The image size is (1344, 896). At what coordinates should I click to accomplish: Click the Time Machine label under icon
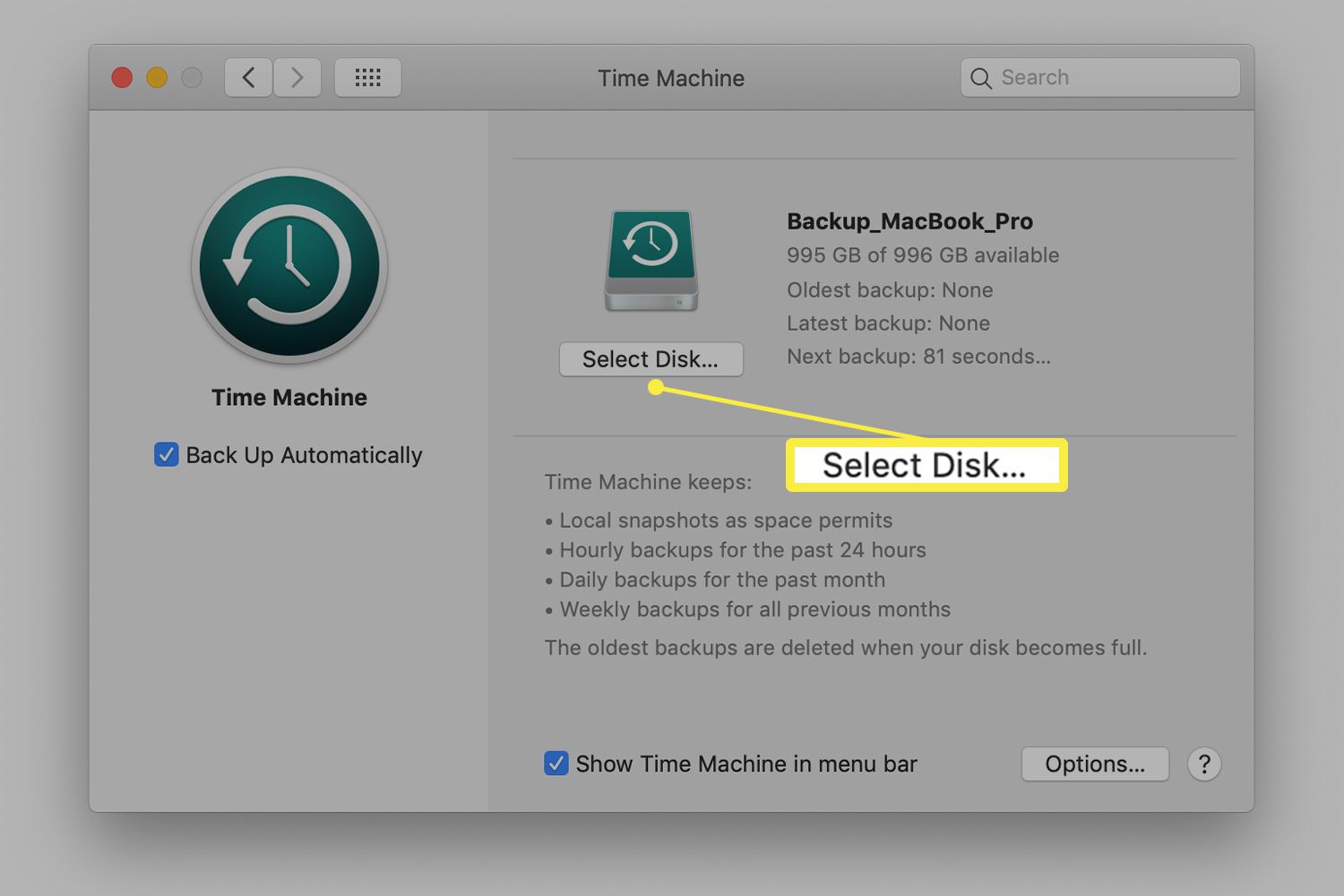click(289, 398)
